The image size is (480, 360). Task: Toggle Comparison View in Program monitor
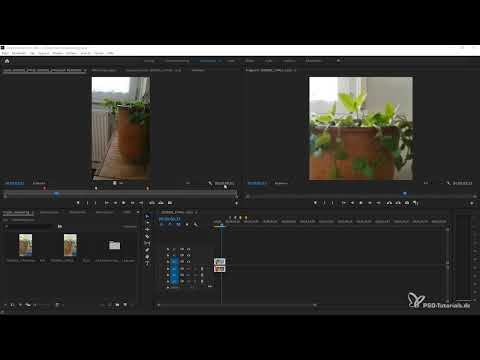[415, 203]
